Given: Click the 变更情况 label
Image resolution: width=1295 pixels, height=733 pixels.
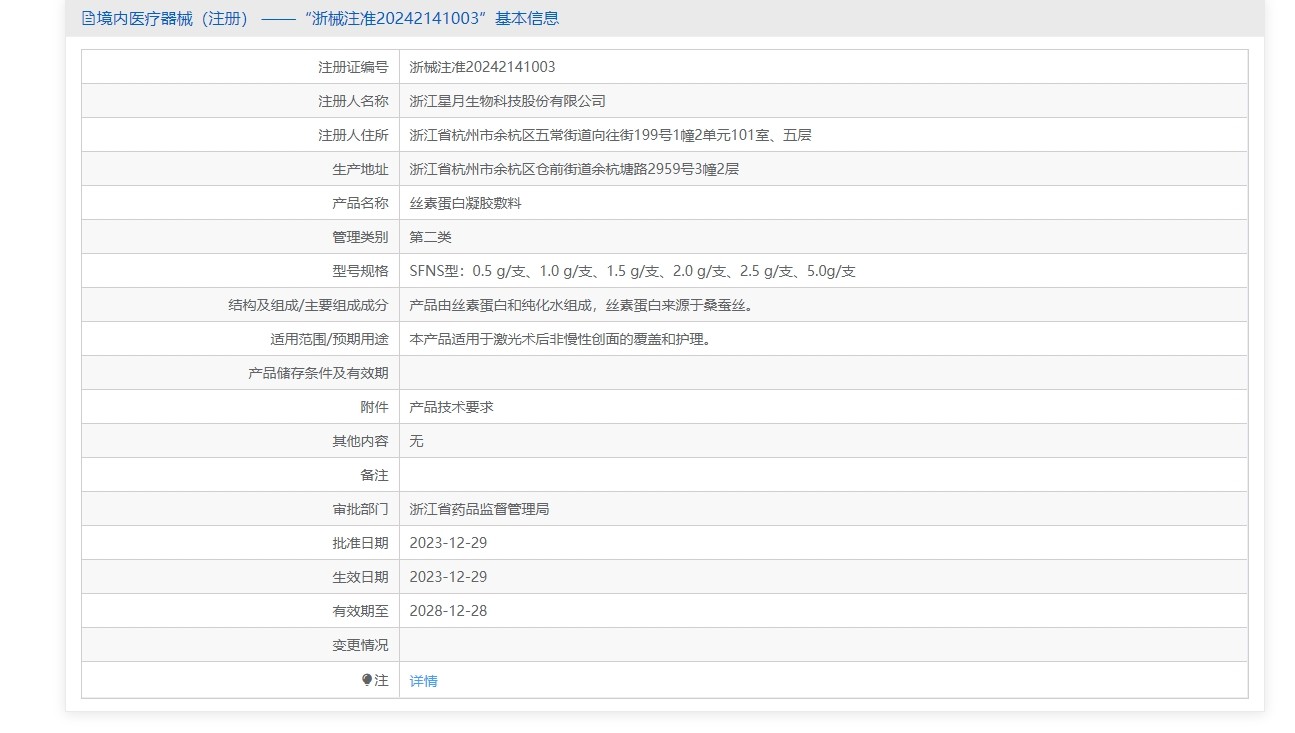Looking at the screenshot, I should pos(360,645).
